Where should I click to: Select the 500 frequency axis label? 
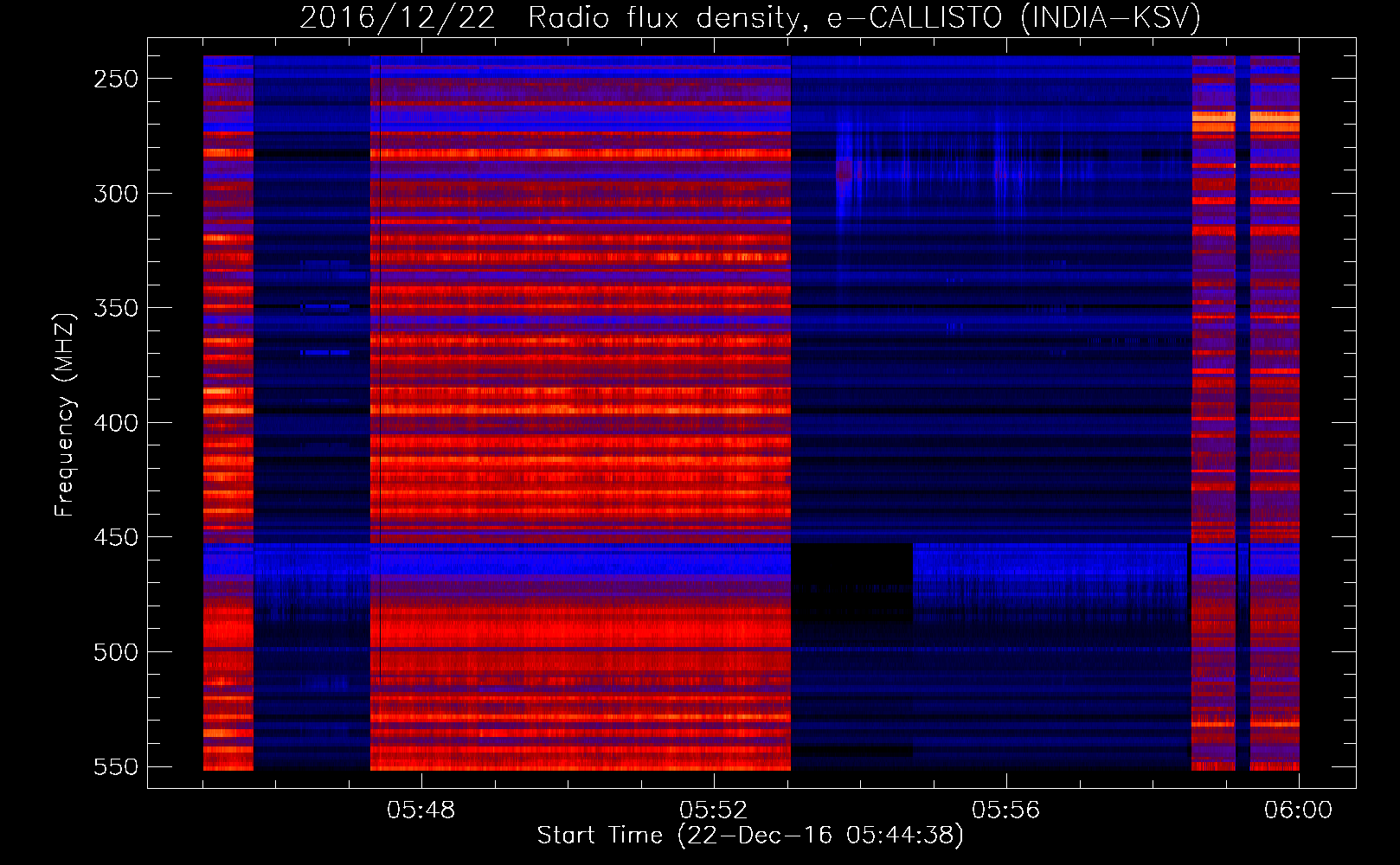coord(116,652)
